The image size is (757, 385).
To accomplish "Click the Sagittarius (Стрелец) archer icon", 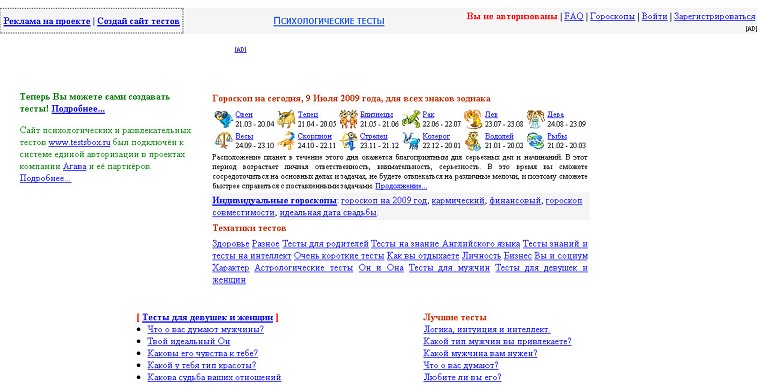I will click(348, 141).
